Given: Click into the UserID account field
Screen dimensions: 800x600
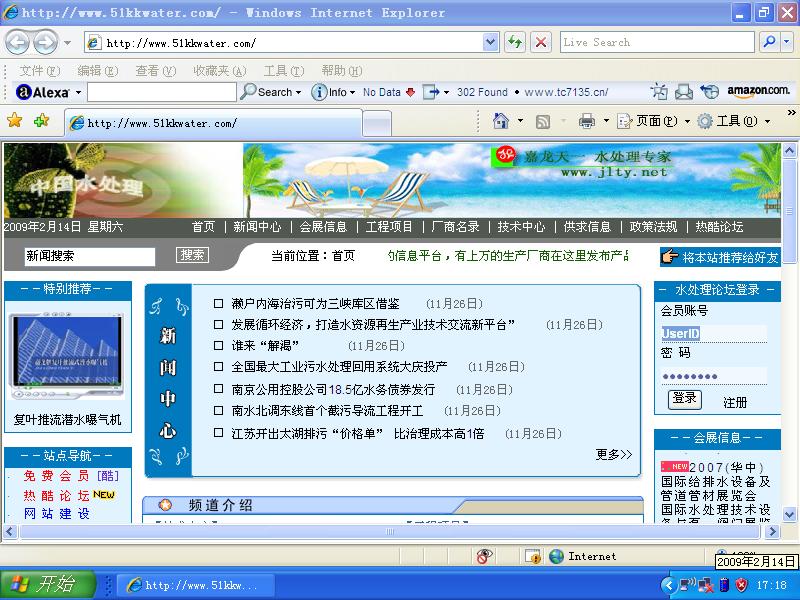Looking at the screenshot, I should pos(713,333).
